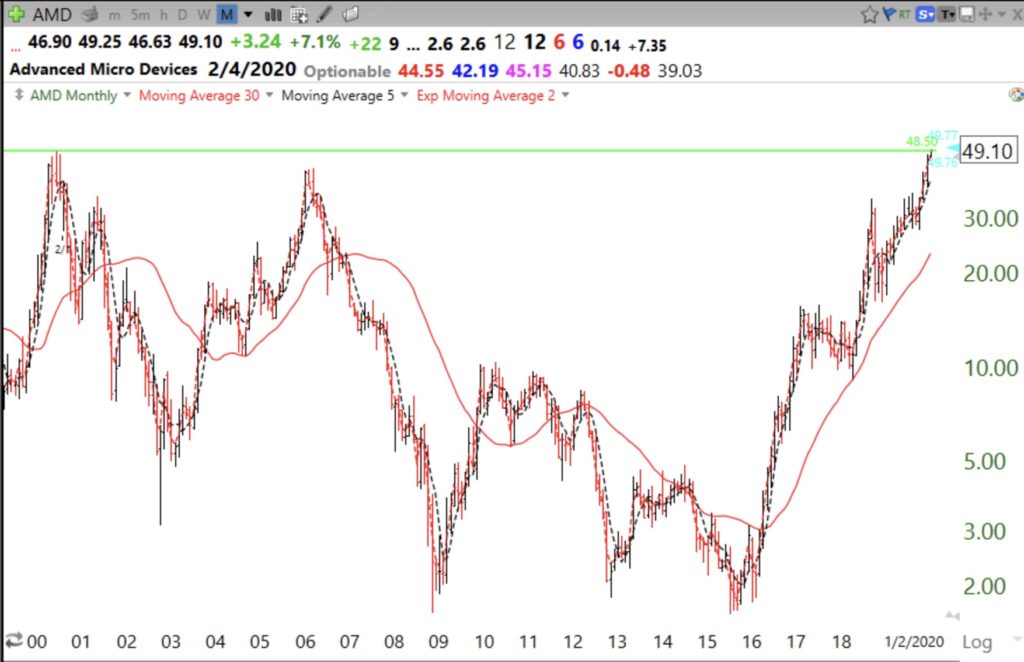1024x662 pixels.
Task: Open the scale options arrow beside Log
Action: [x=1016, y=638]
